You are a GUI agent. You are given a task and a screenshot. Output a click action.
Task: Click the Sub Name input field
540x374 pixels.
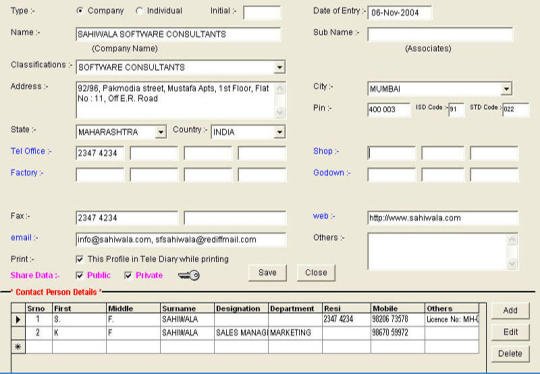(440, 34)
